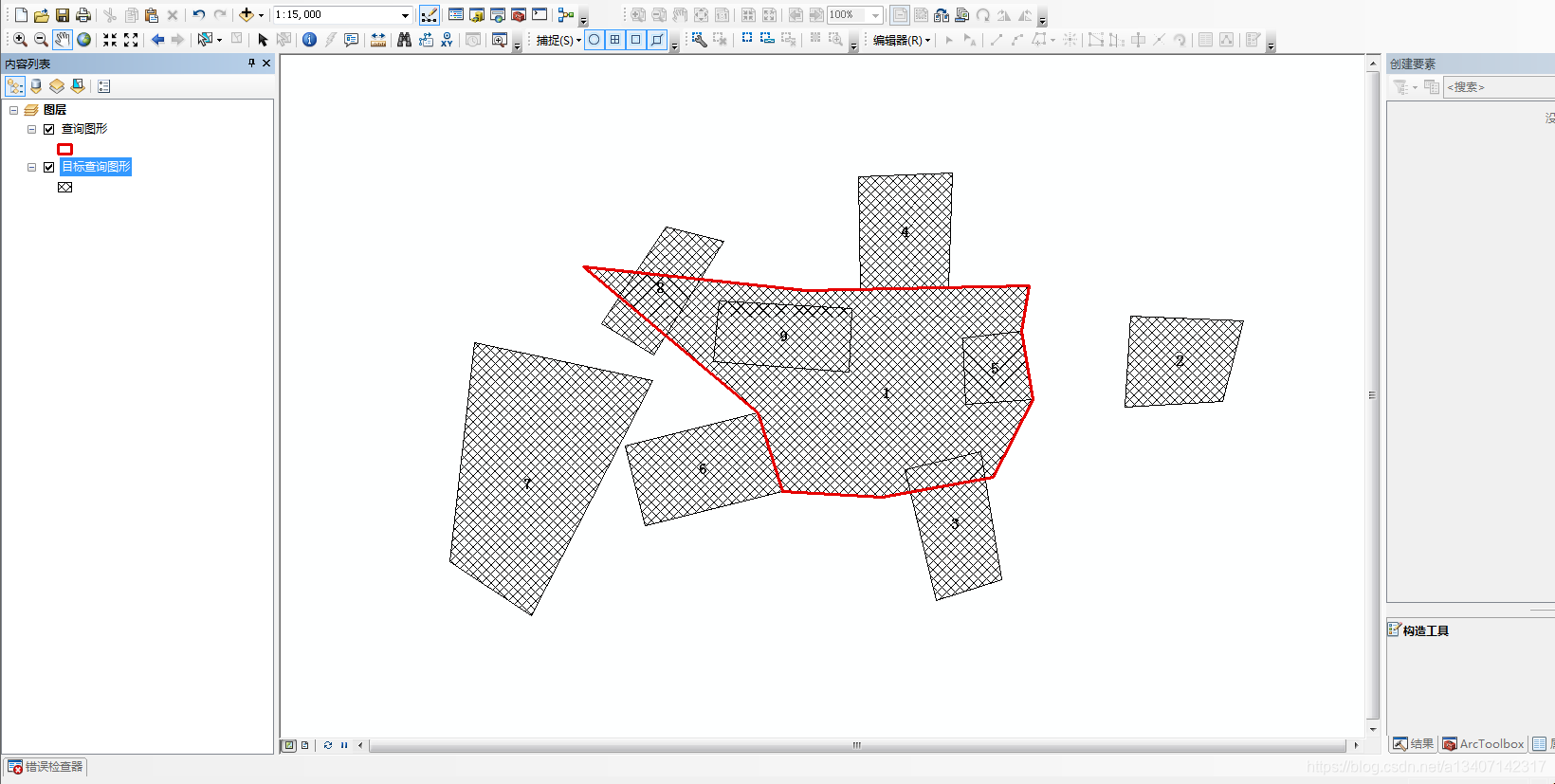Viewport: 1555px width, 784px height.
Task: Click the red 查询图形 symbol swatch
Action: click(64, 149)
